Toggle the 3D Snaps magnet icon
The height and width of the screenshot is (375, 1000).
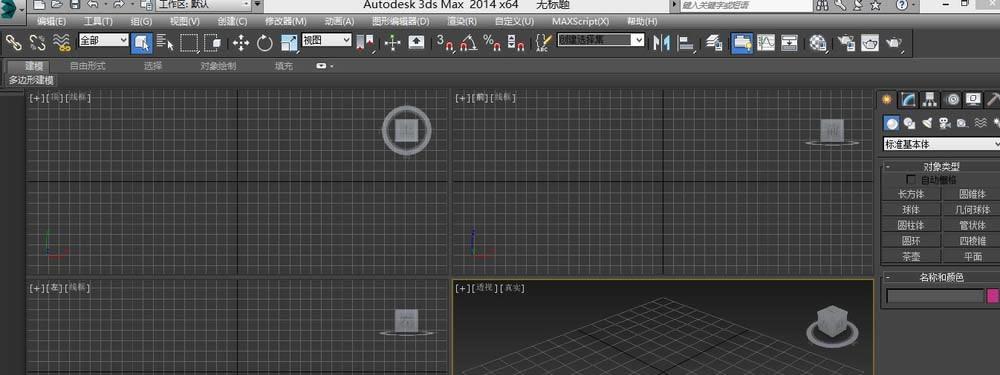(445, 43)
